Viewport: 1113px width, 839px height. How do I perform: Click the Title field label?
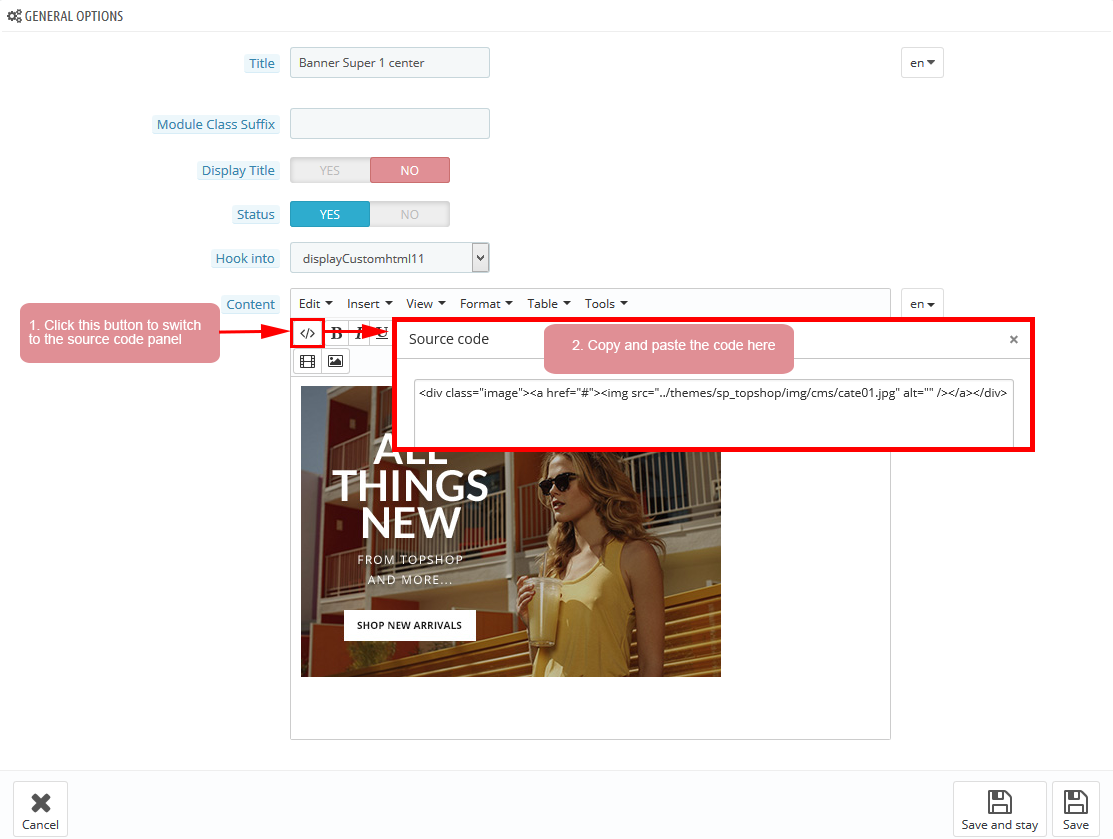click(x=262, y=63)
